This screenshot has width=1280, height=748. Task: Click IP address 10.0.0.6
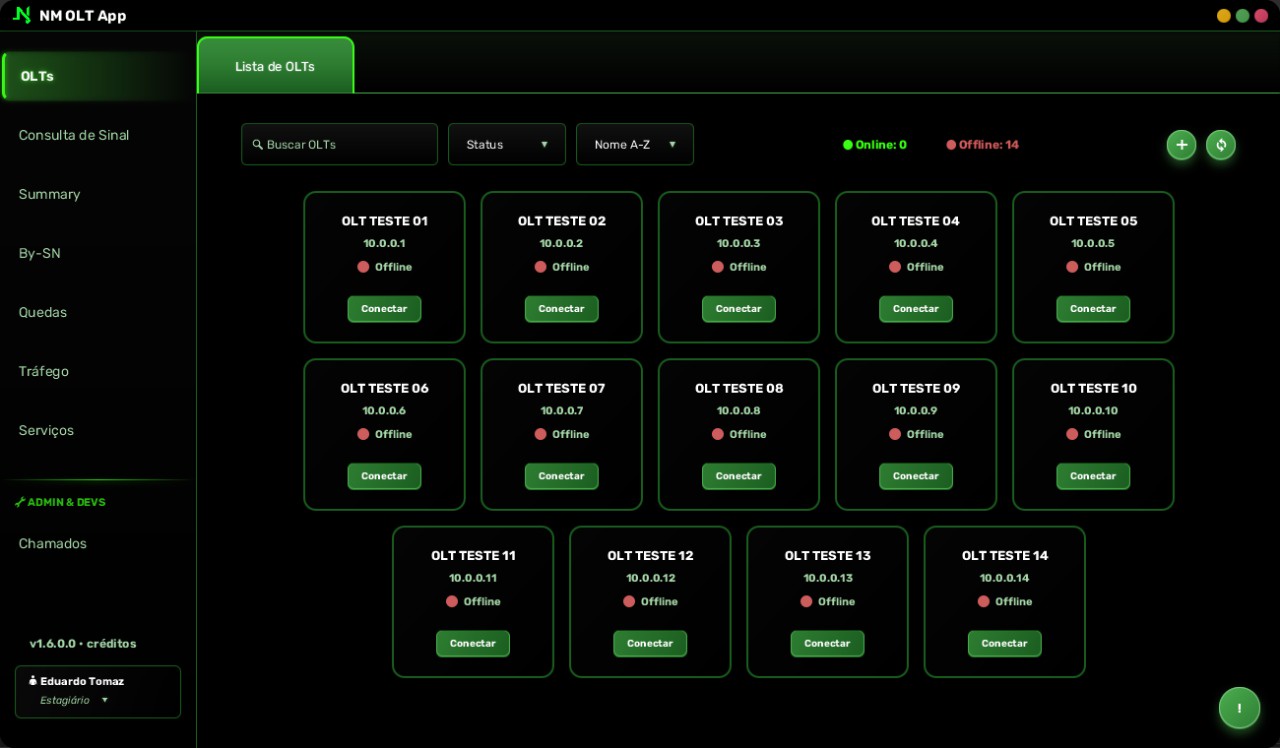pos(384,410)
